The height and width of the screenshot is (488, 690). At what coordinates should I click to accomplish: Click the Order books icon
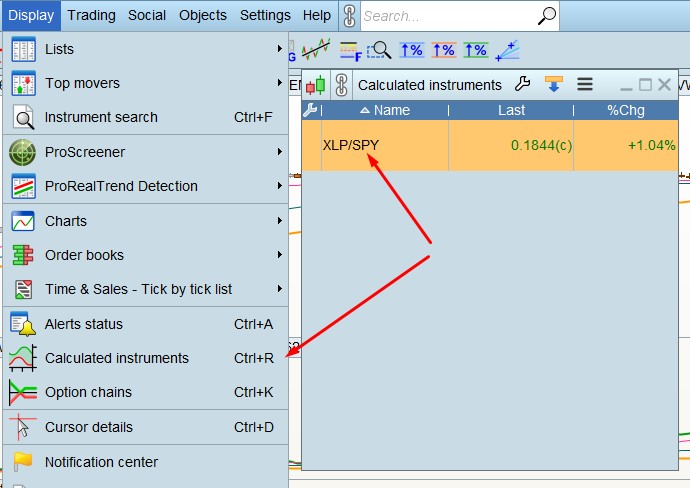pos(22,255)
